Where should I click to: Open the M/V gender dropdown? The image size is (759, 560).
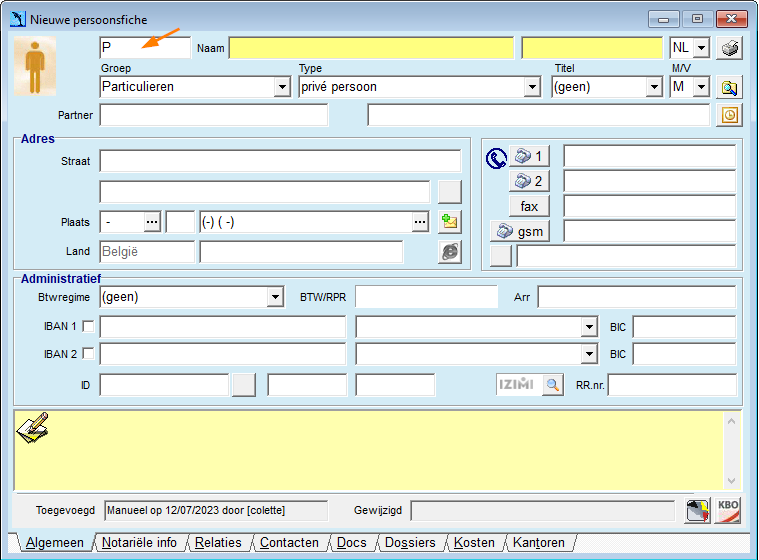click(x=701, y=87)
